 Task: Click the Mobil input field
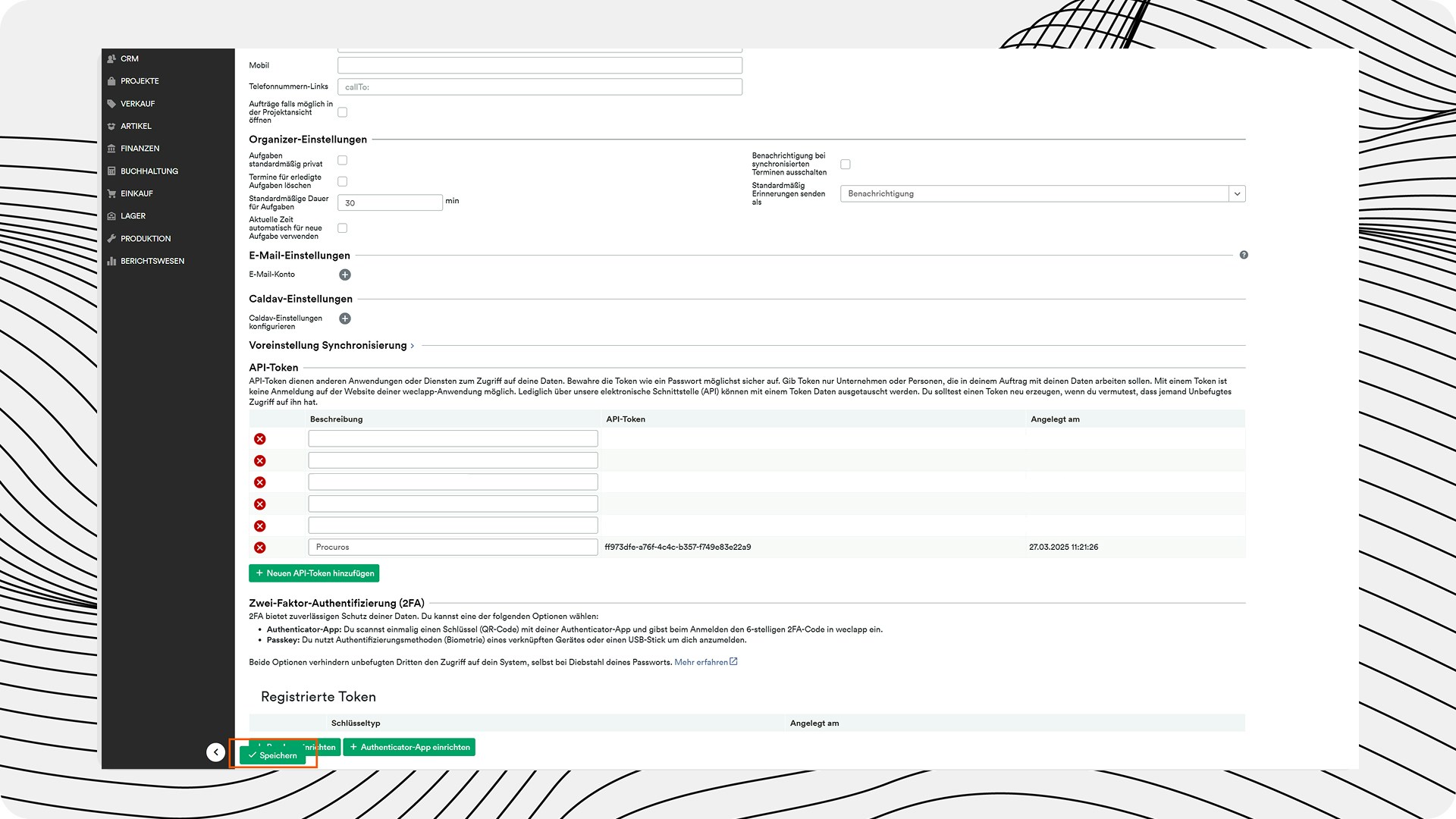[x=540, y=65]
